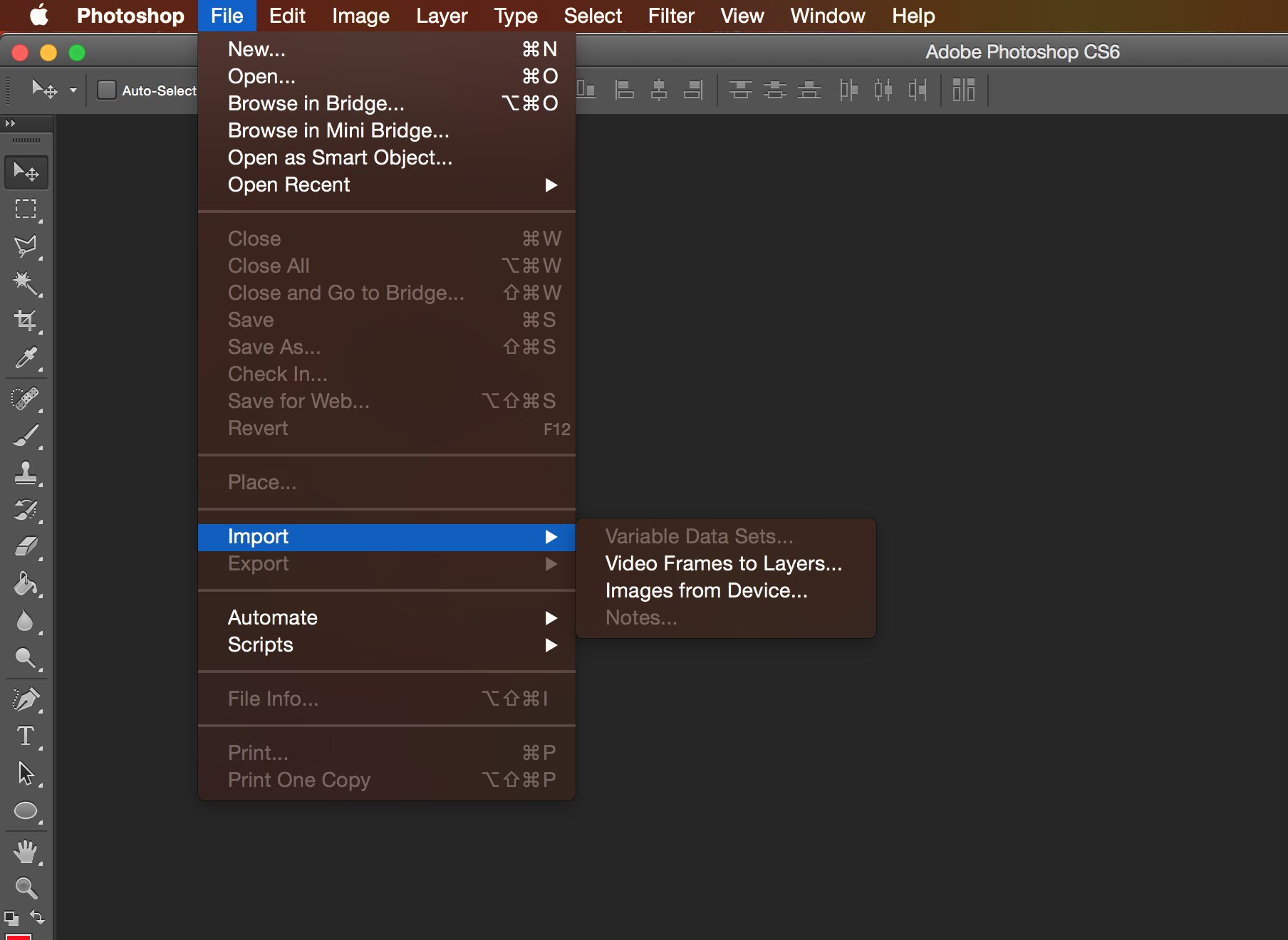Click Browse in Mini Bridge...

[x=386, y=131]
